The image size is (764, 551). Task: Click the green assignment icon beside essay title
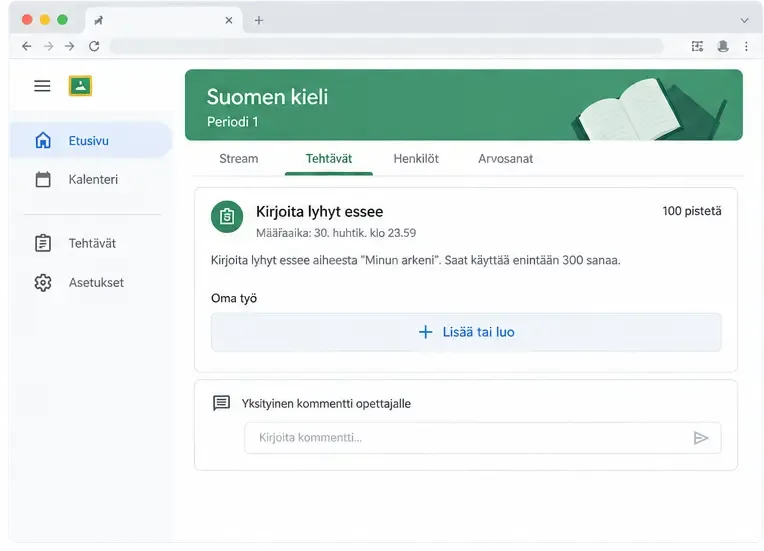(227, 217)
